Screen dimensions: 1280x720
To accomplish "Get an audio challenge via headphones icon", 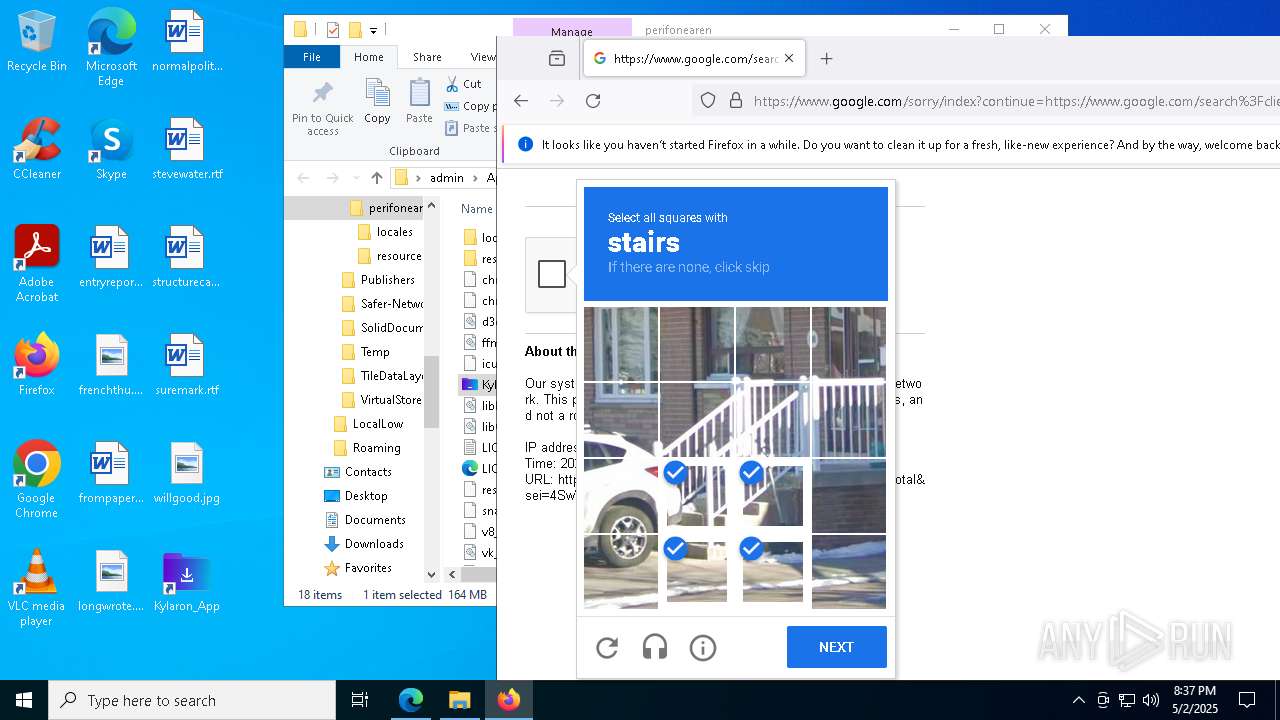I will 655,648.
